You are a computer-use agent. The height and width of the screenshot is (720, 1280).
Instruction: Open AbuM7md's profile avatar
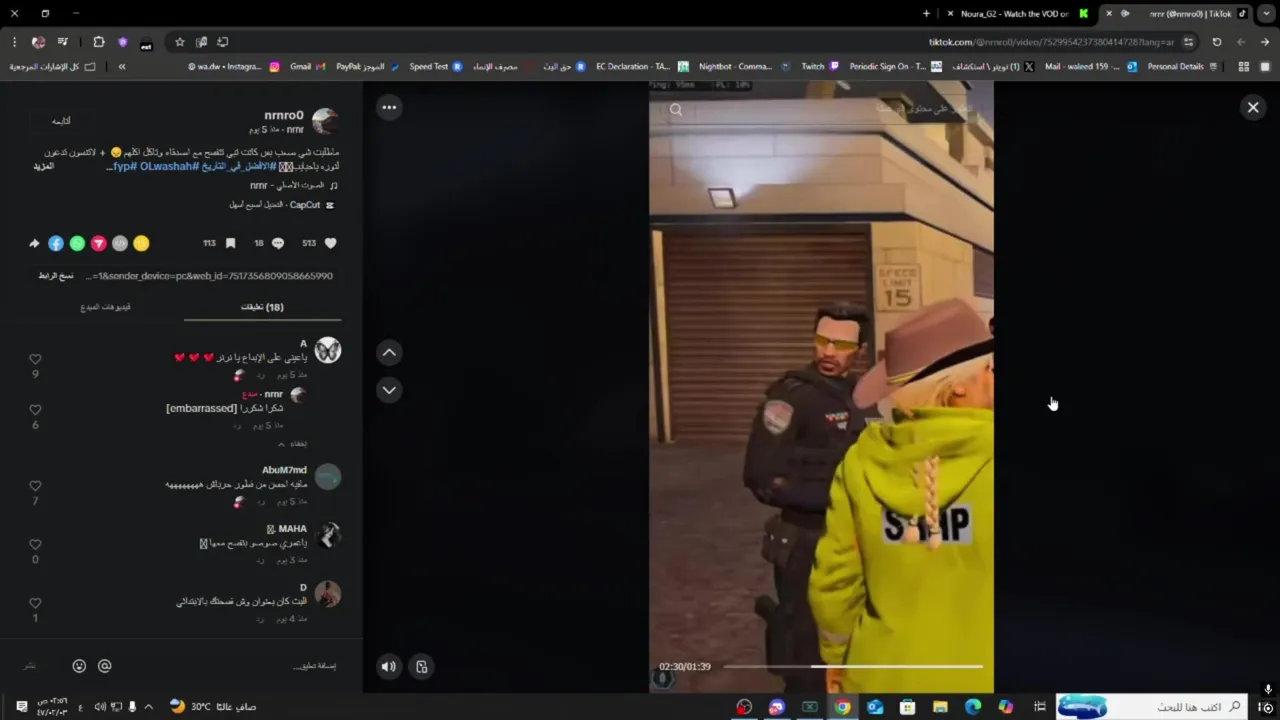click(327, 477)
